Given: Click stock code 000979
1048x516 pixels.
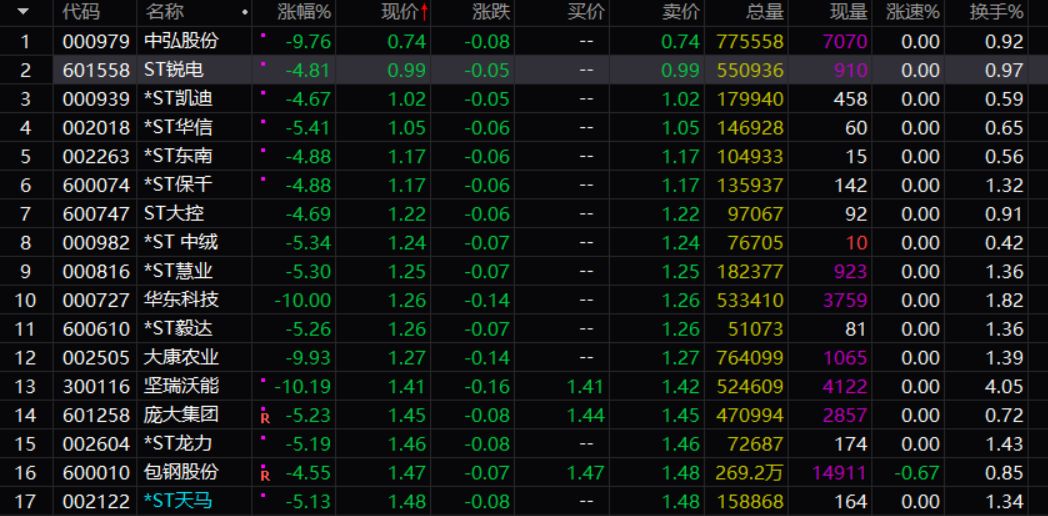Looking at the screenshot, I should [96, 42].
